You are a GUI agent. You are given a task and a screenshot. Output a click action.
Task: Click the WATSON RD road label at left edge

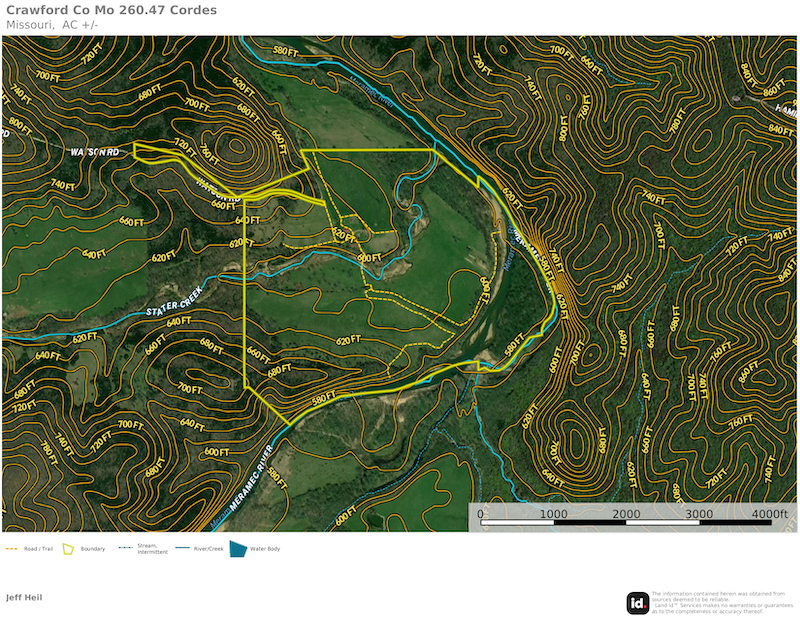point(94,152)
